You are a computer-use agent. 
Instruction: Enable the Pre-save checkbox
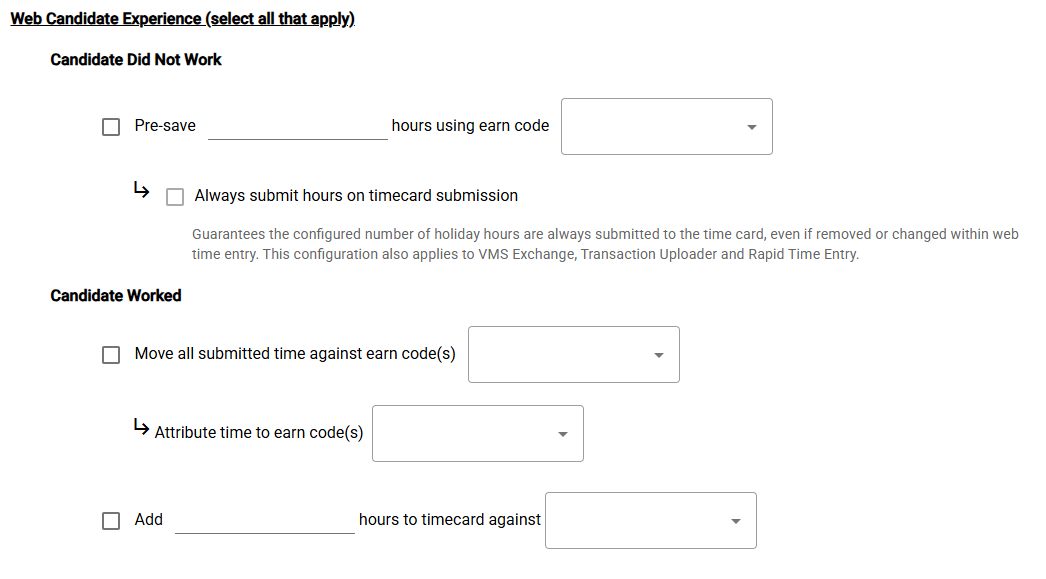pyautogui.click(x=111, y=127)
